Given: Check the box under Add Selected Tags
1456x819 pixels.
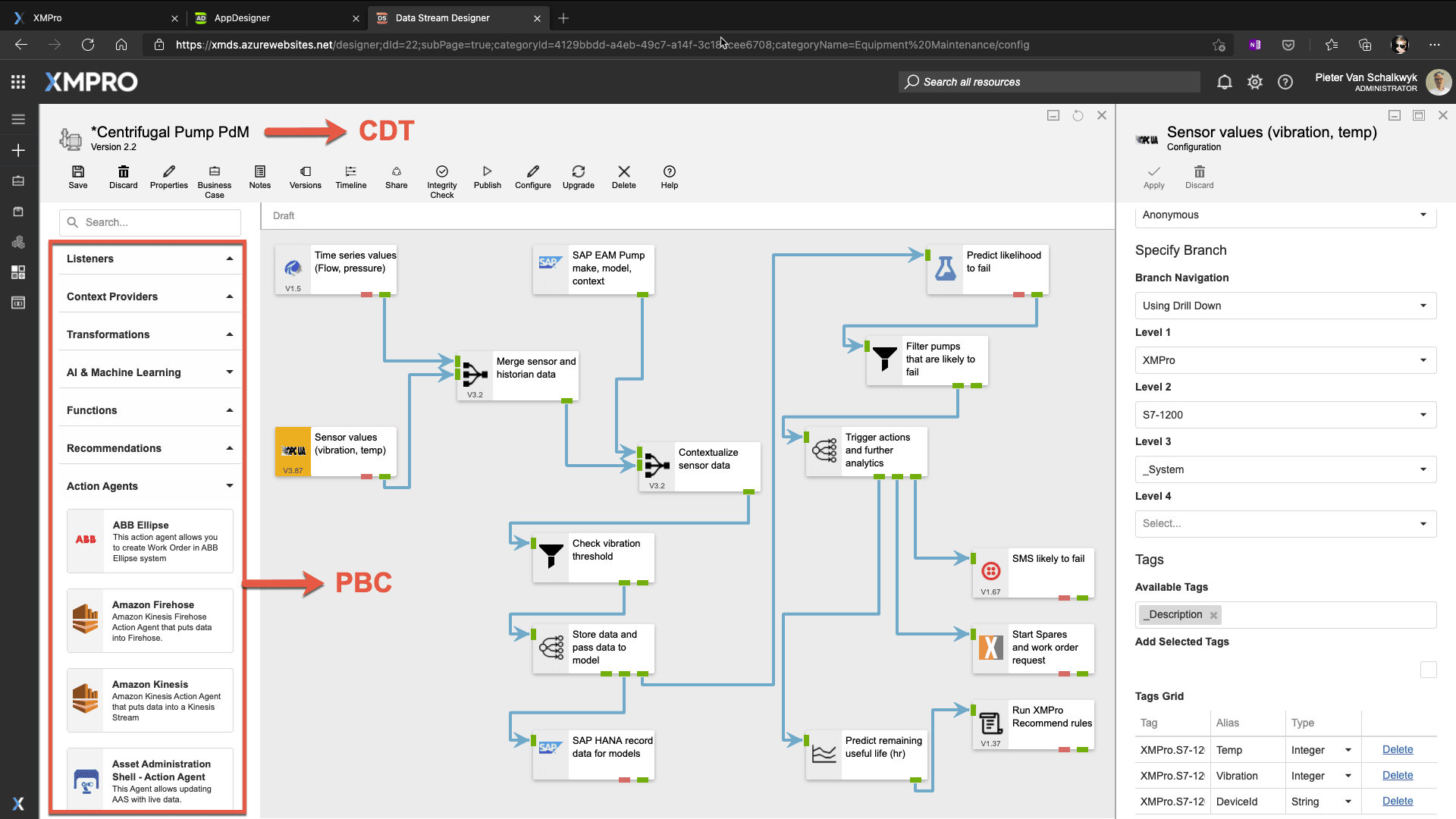Looking at the screenshot, I should pos(1429,670).
